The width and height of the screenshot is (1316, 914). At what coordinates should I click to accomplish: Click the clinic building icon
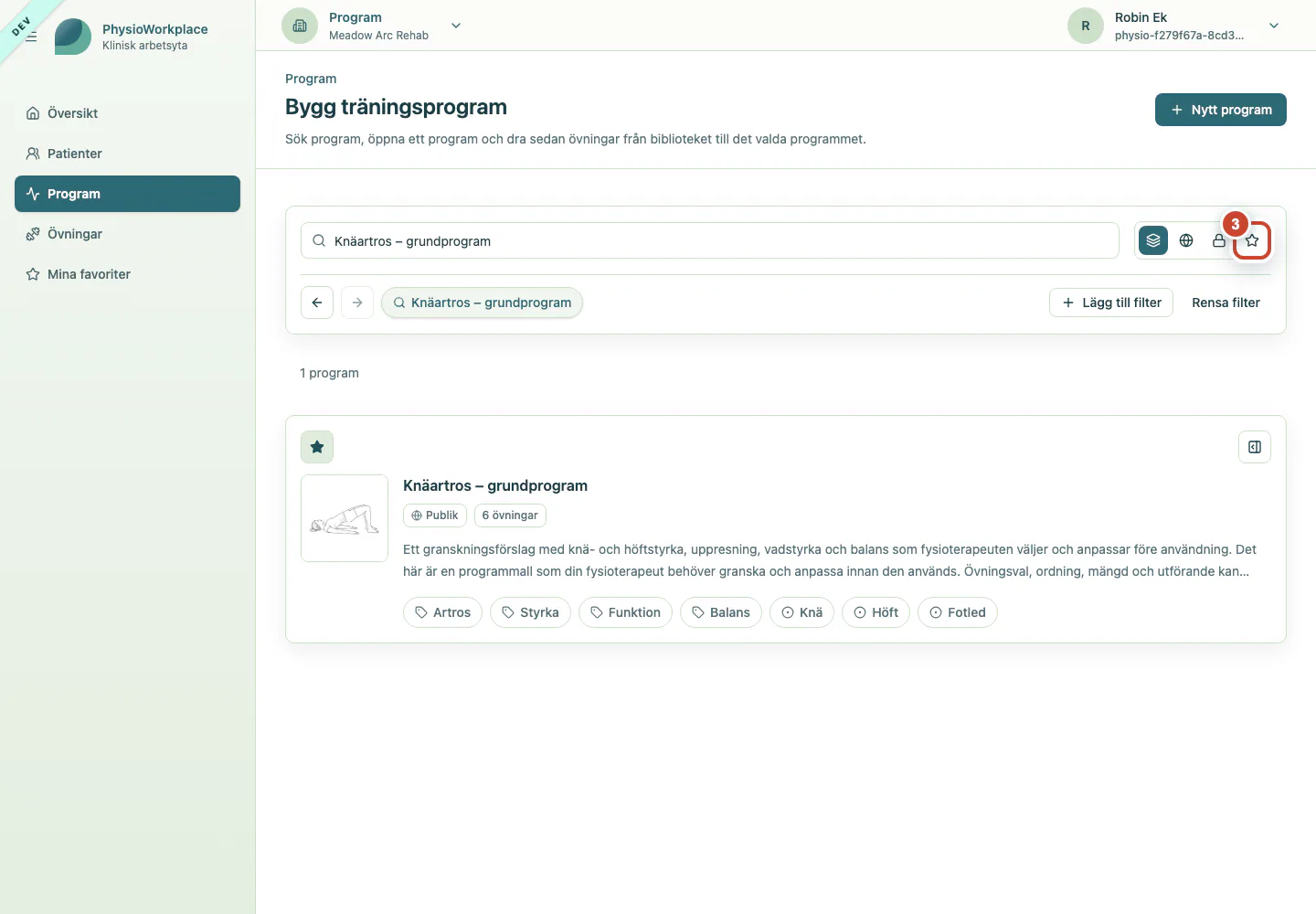point(300,26)
